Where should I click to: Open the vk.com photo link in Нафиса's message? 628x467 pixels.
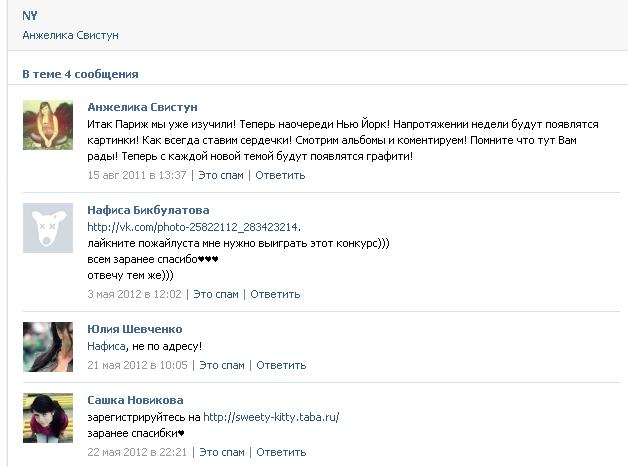pos(193,227)
